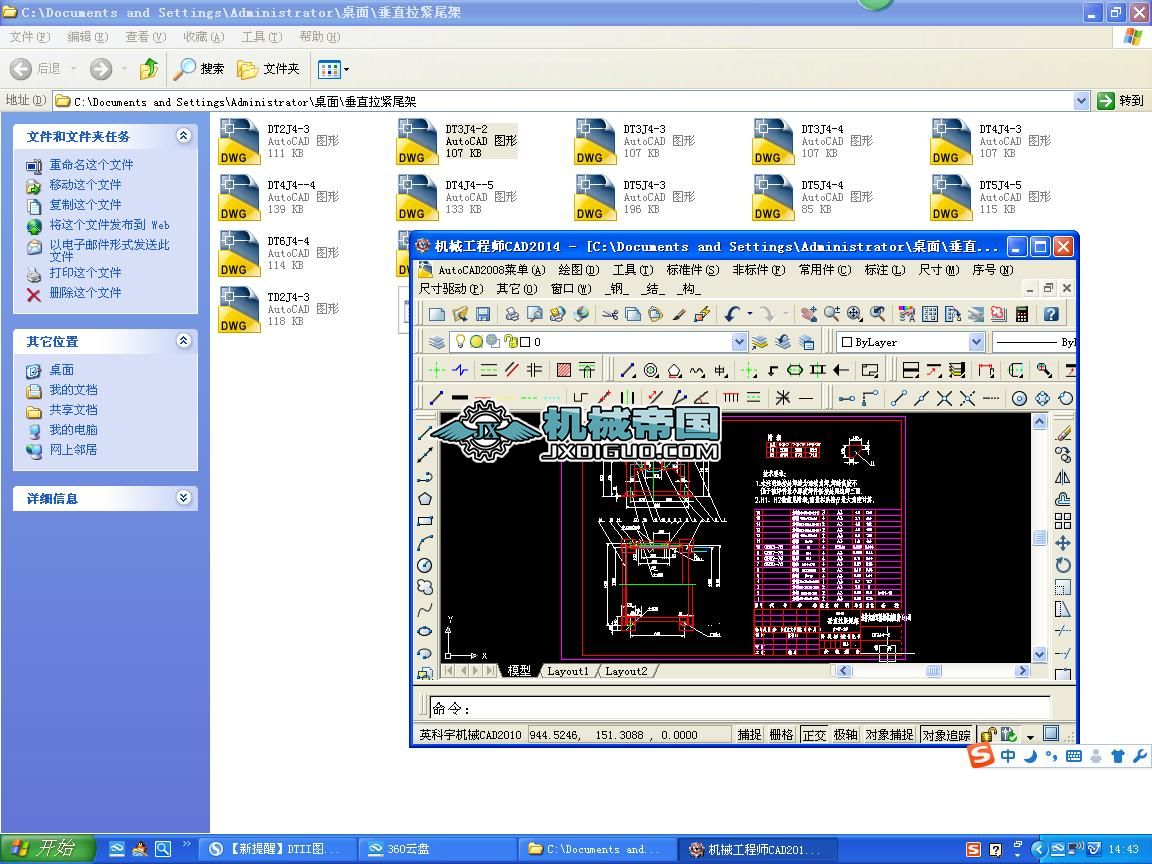Select the Erase tool in right modify toolbar
This screenshot has width=1152, height=864.
(1062, 433)
